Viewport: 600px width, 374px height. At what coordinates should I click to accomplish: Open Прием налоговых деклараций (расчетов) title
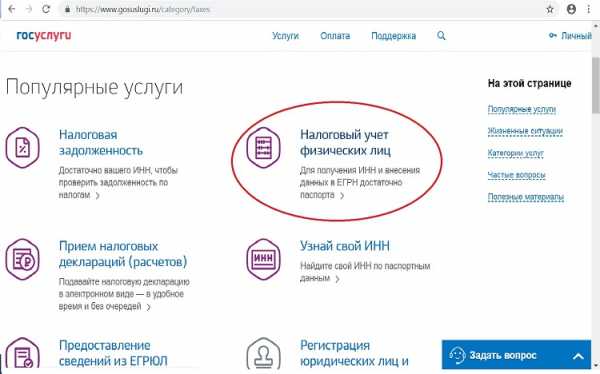[x=123, y=254]
